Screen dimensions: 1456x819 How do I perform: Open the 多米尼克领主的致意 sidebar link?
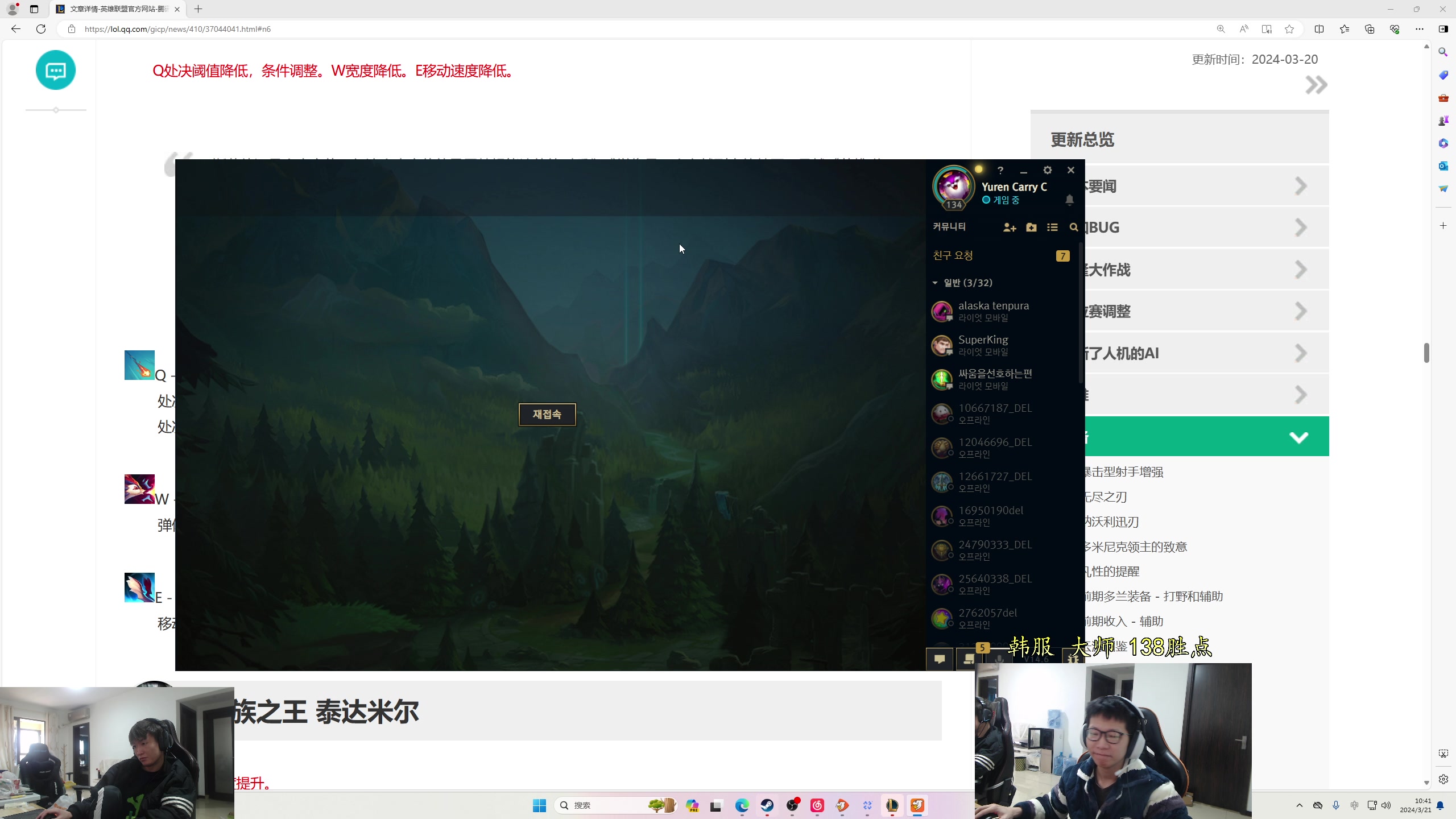[x=1136, y=547]
